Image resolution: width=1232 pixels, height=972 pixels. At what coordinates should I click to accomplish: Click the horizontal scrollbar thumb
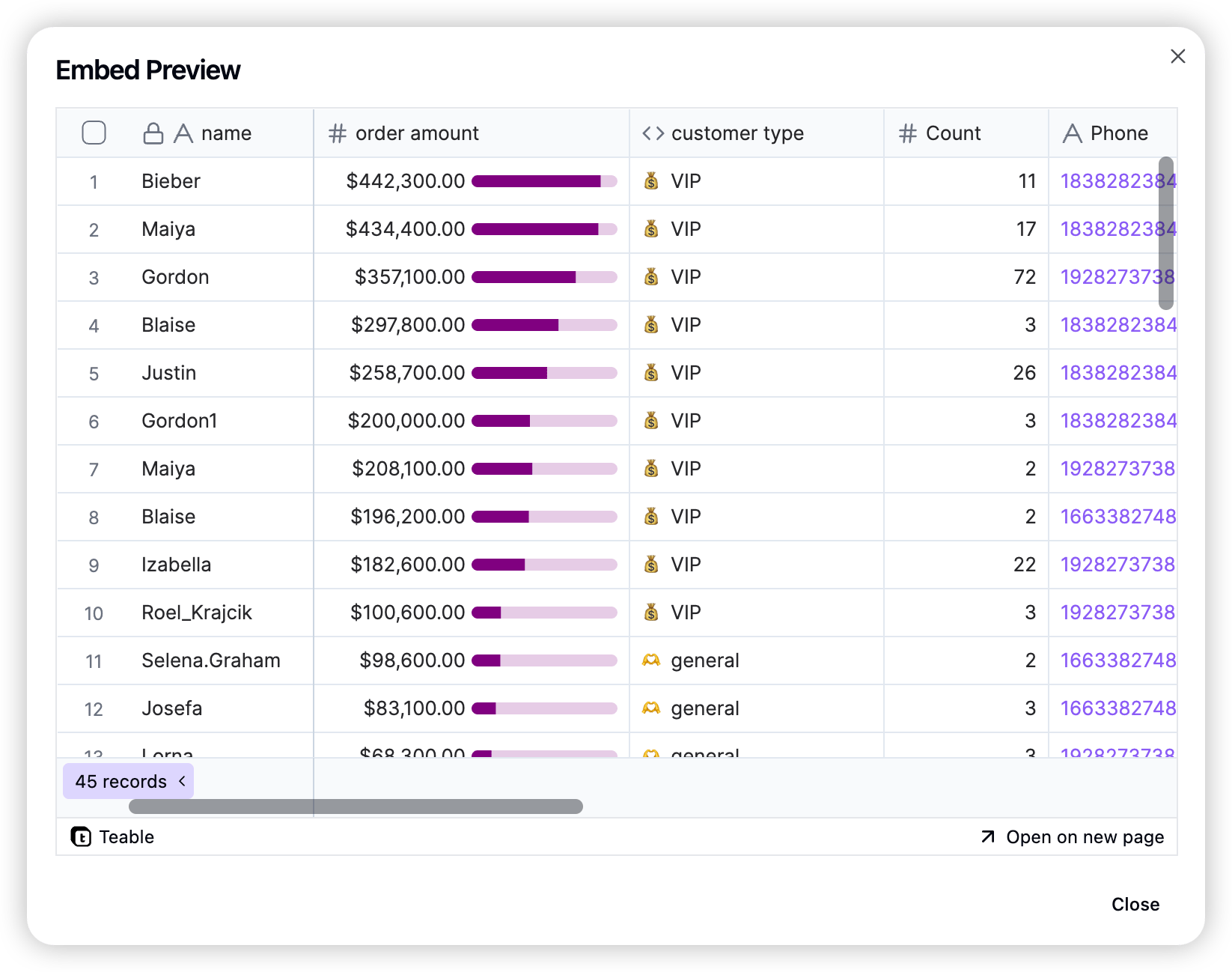point(356,807)
